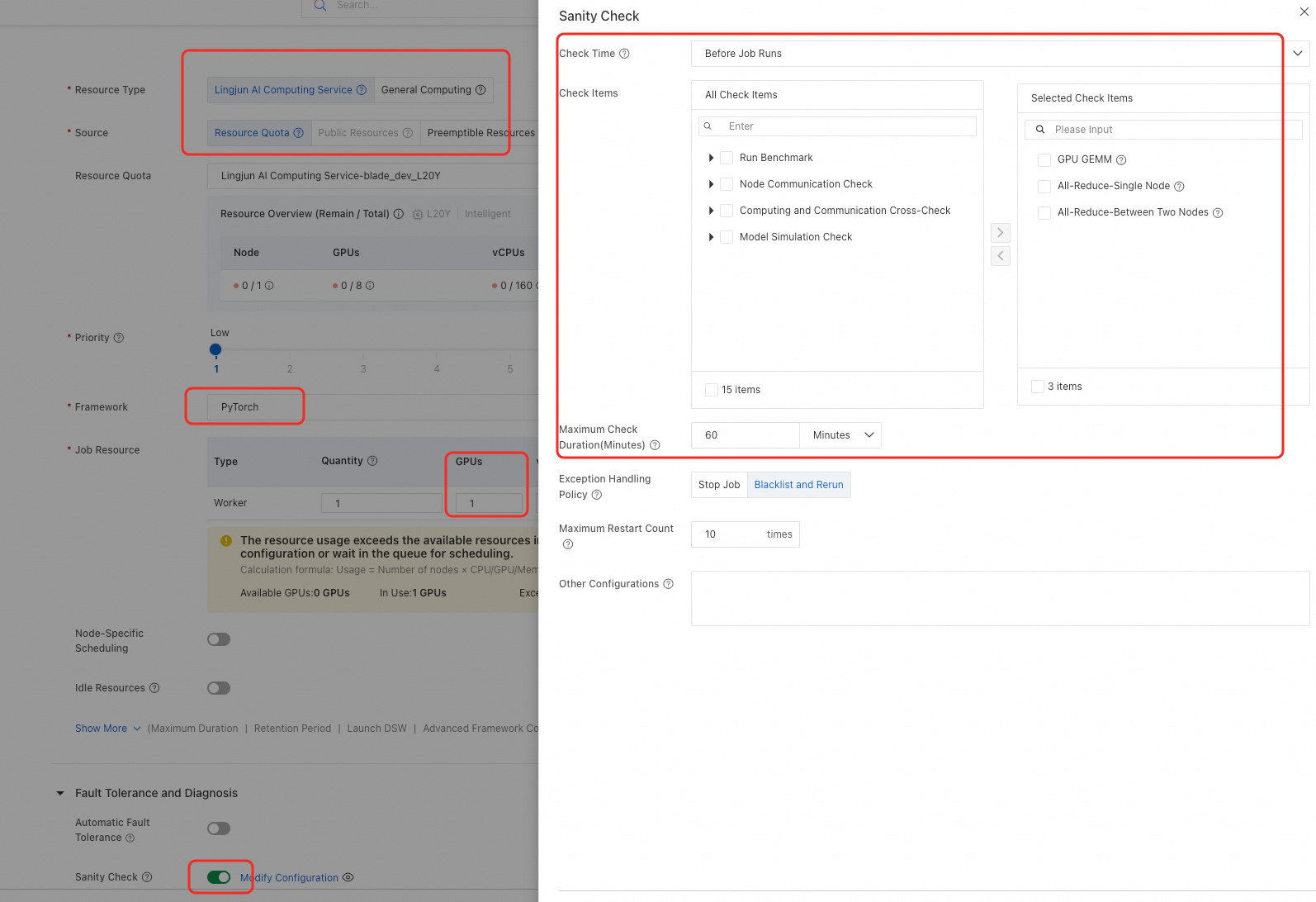Toggle the Sanity Check switch off
The image size is (1316, 902).
(x=219, y=877)
